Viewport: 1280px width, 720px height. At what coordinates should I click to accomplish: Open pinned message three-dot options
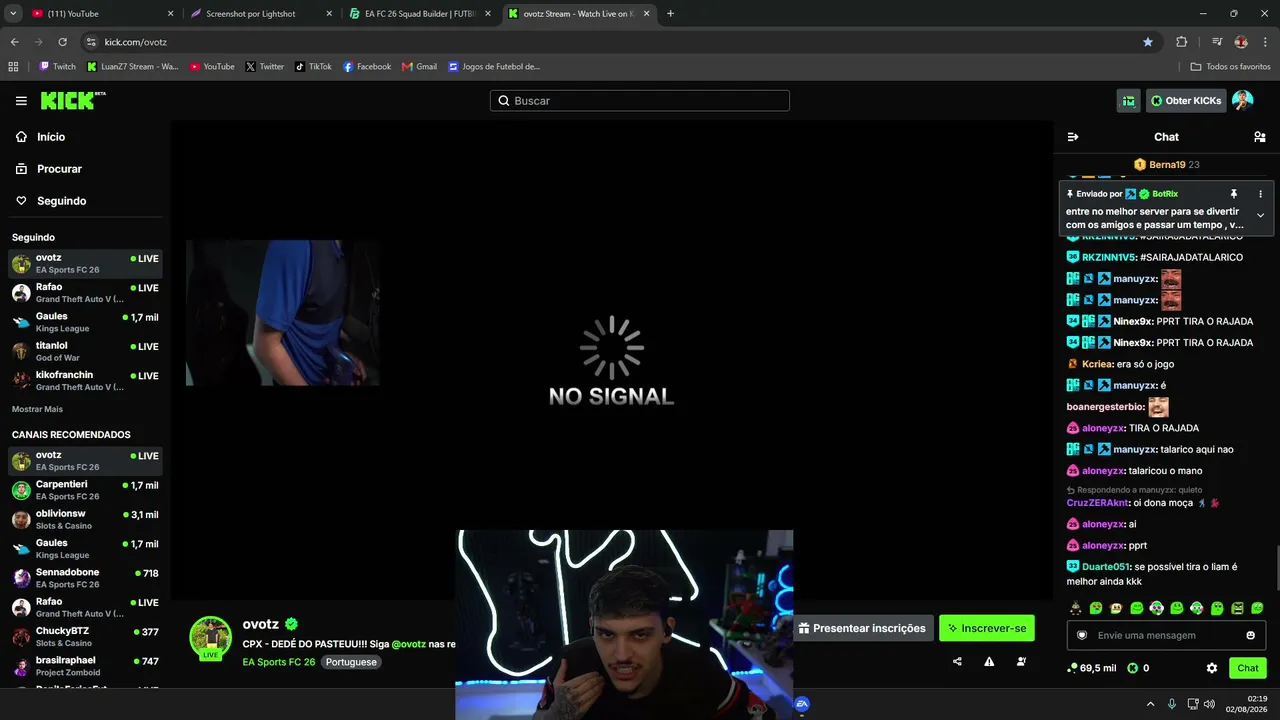1260,194
